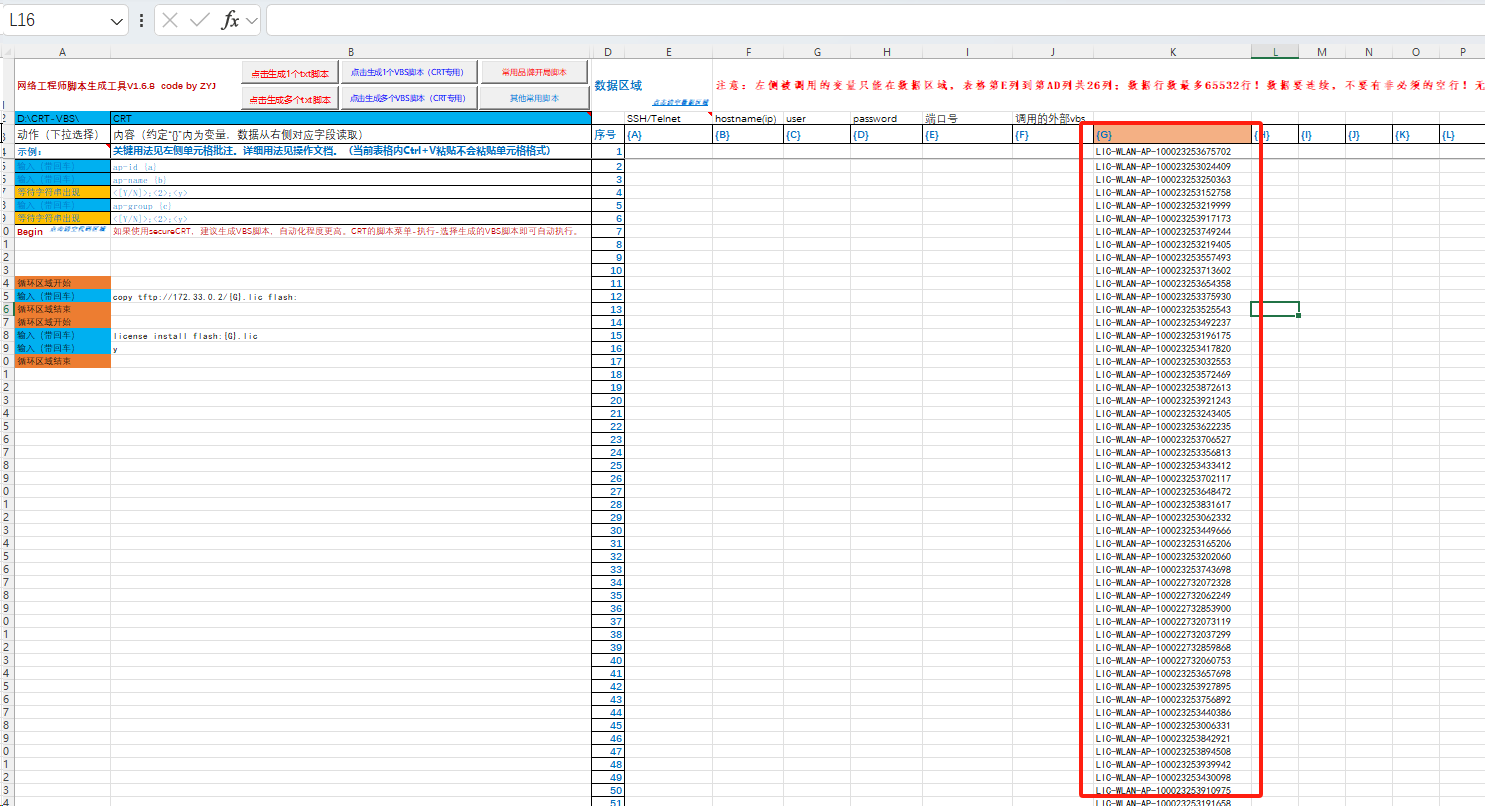Select the column B header
This screenshot has height=806, width=1485.
pos(350,51)
